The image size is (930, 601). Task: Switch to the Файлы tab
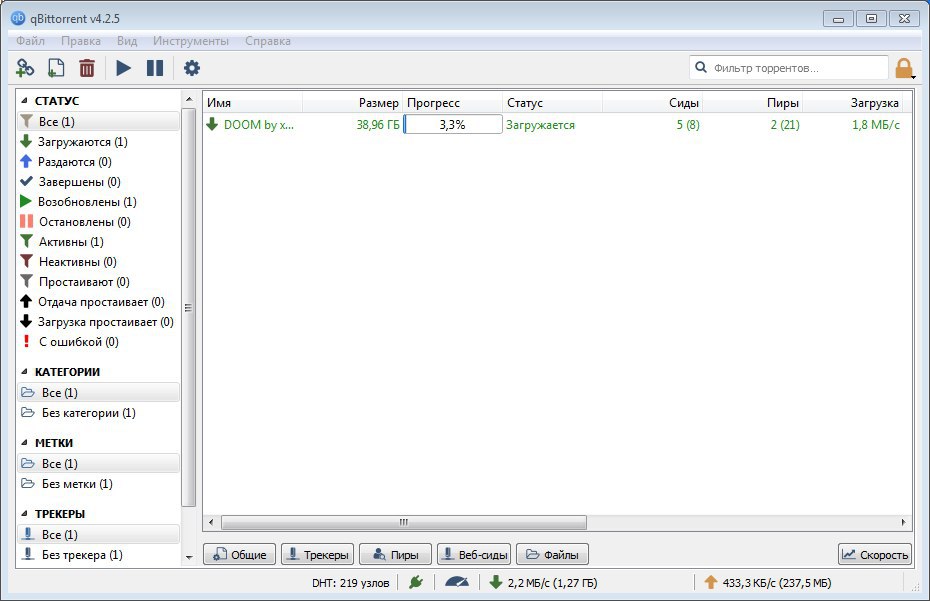(x=552, y=554)
